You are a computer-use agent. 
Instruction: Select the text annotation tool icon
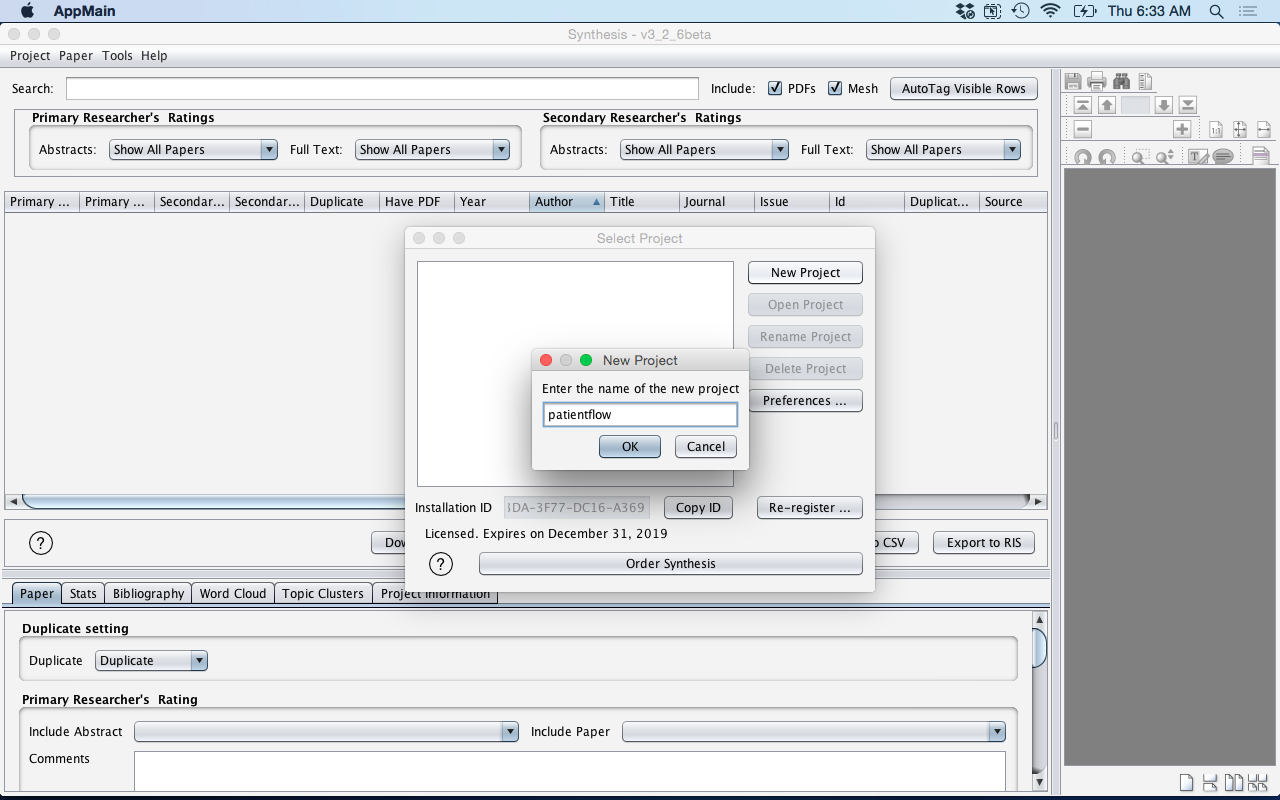click(1197, 157)
